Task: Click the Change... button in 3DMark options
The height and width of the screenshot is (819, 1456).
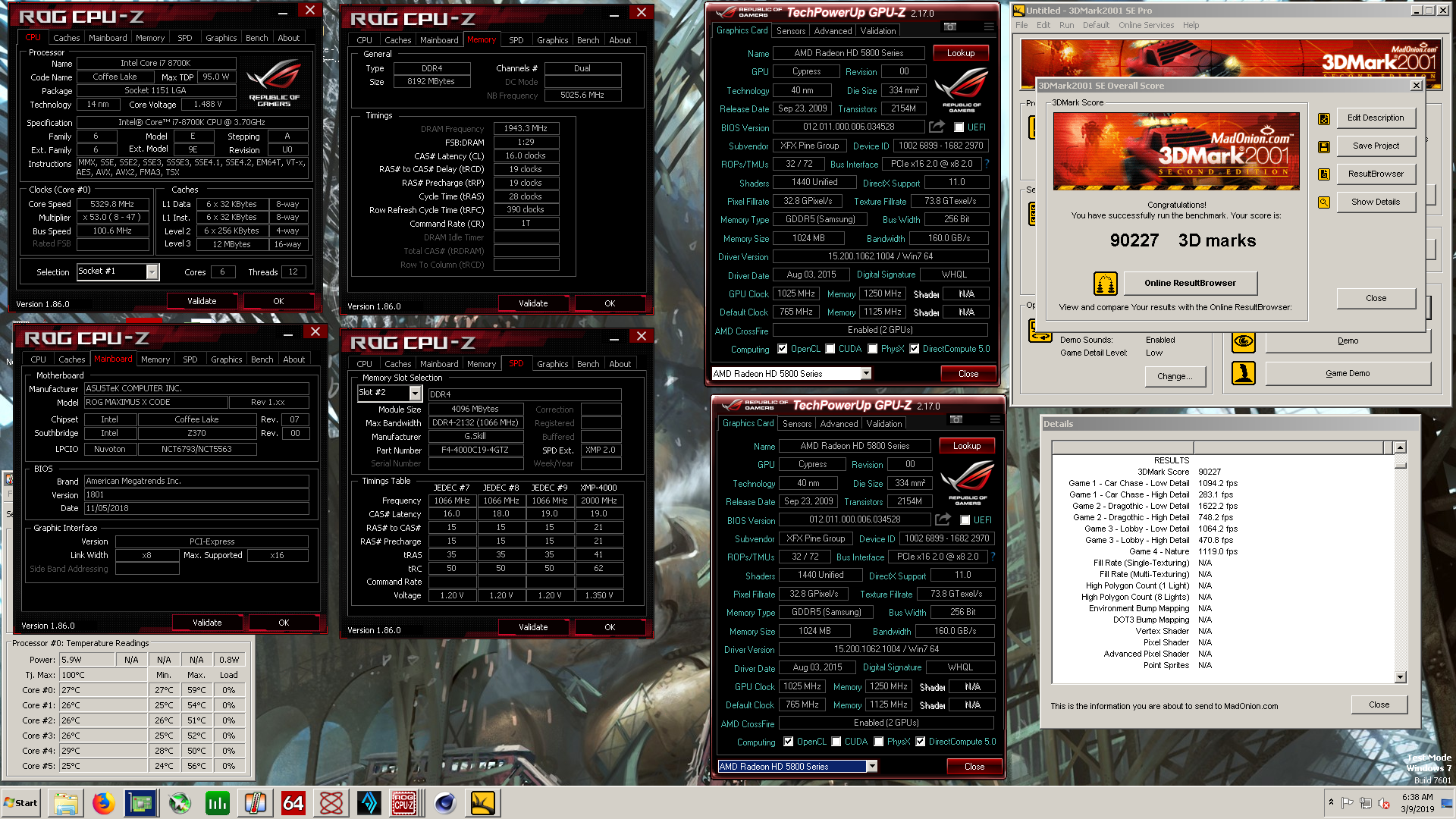Action: (1175, 376)
